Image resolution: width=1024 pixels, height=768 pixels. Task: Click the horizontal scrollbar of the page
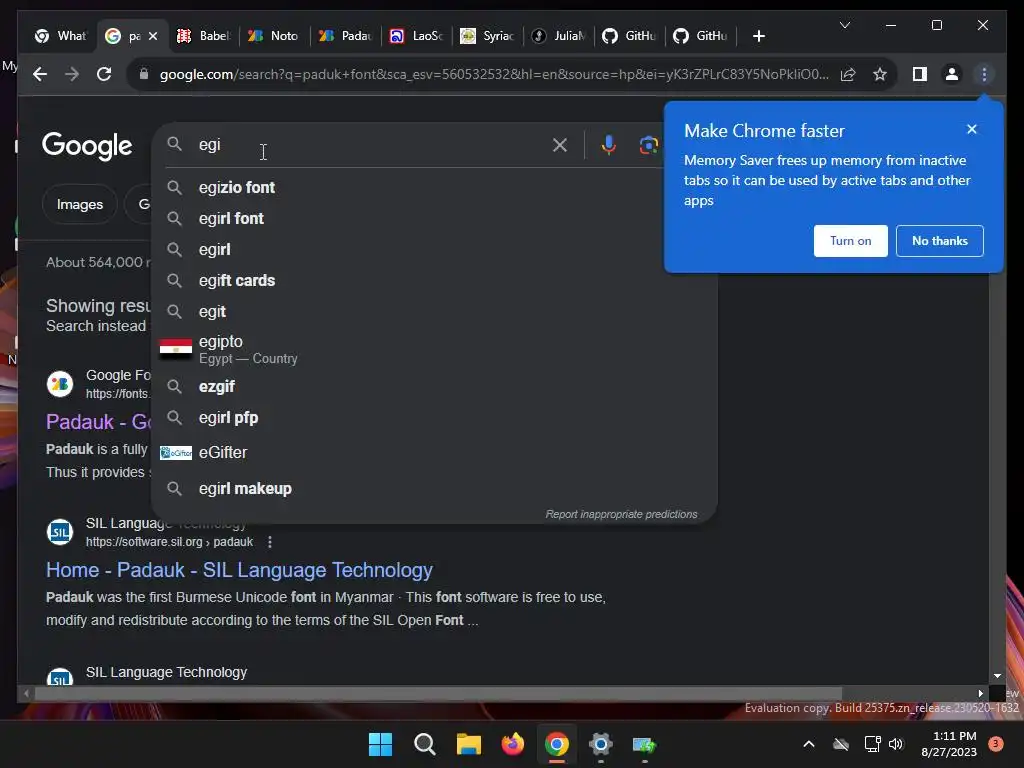[x=438, y=694]
